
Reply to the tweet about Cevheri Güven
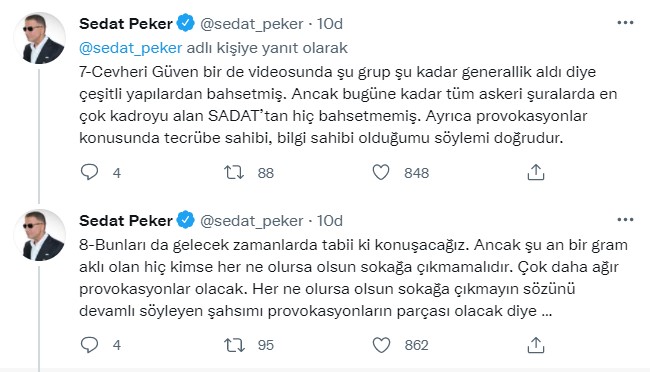tap(89, 172)
